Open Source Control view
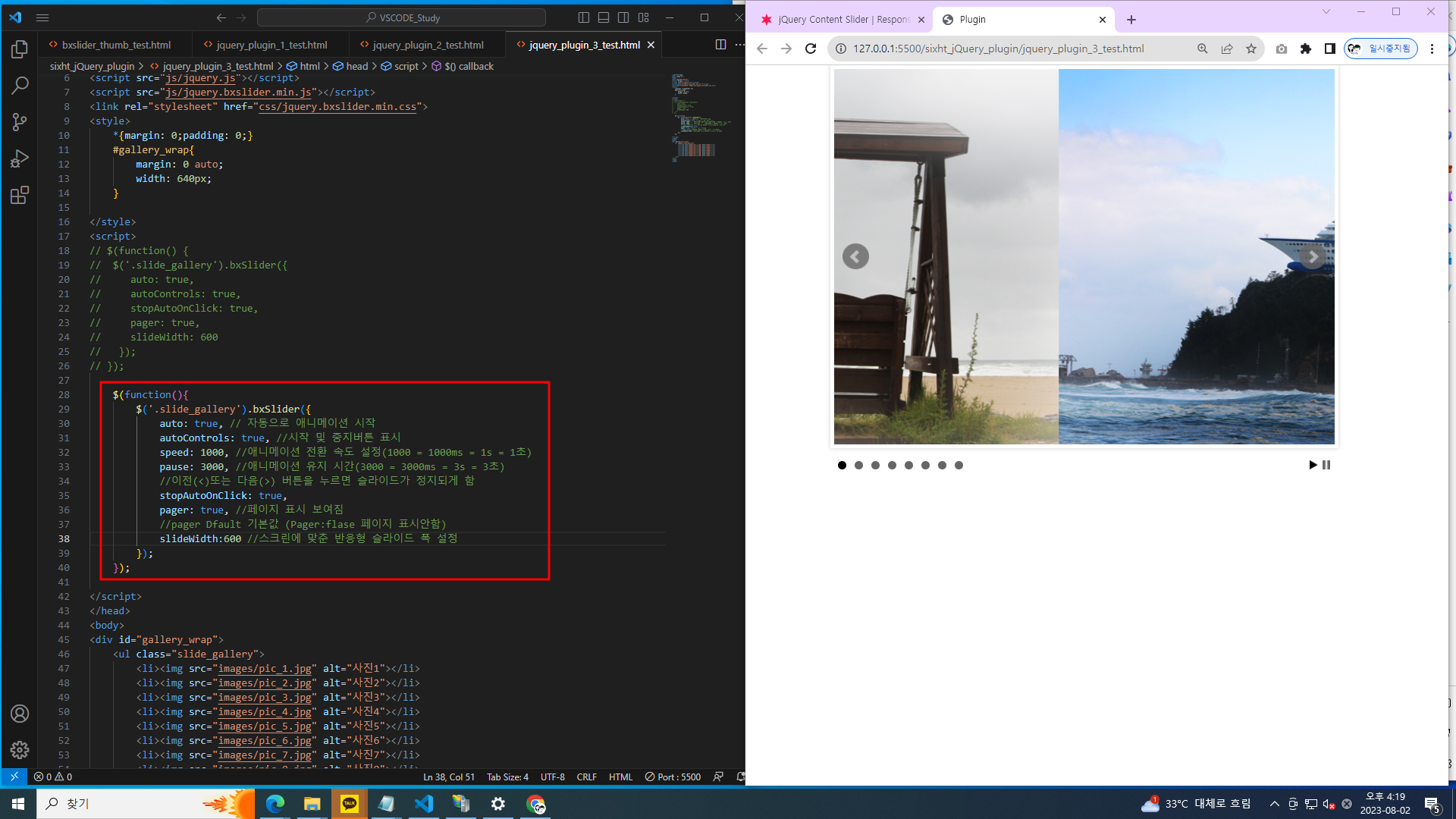 pyautogui.click(x=20, y=121)
